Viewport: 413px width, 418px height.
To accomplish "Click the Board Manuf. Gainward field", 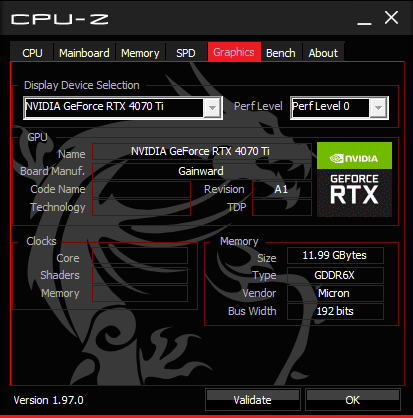I will [202, 171].
